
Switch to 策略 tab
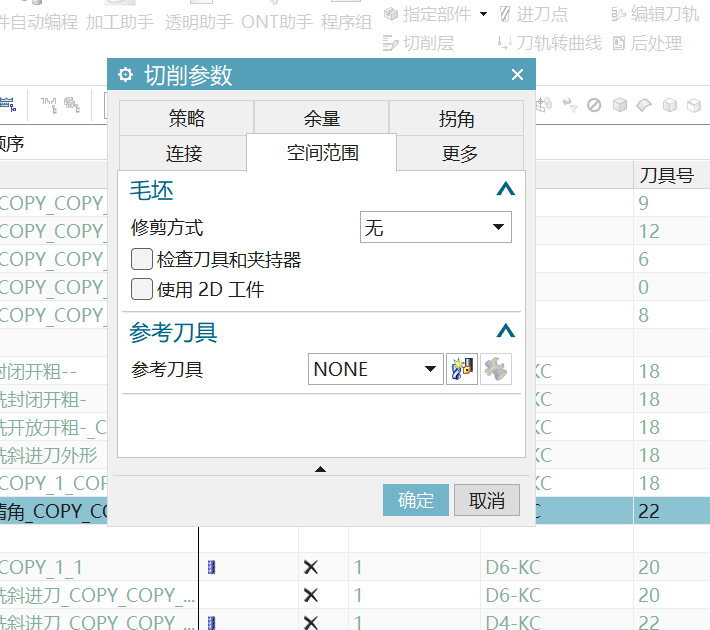tap(187, 118)
